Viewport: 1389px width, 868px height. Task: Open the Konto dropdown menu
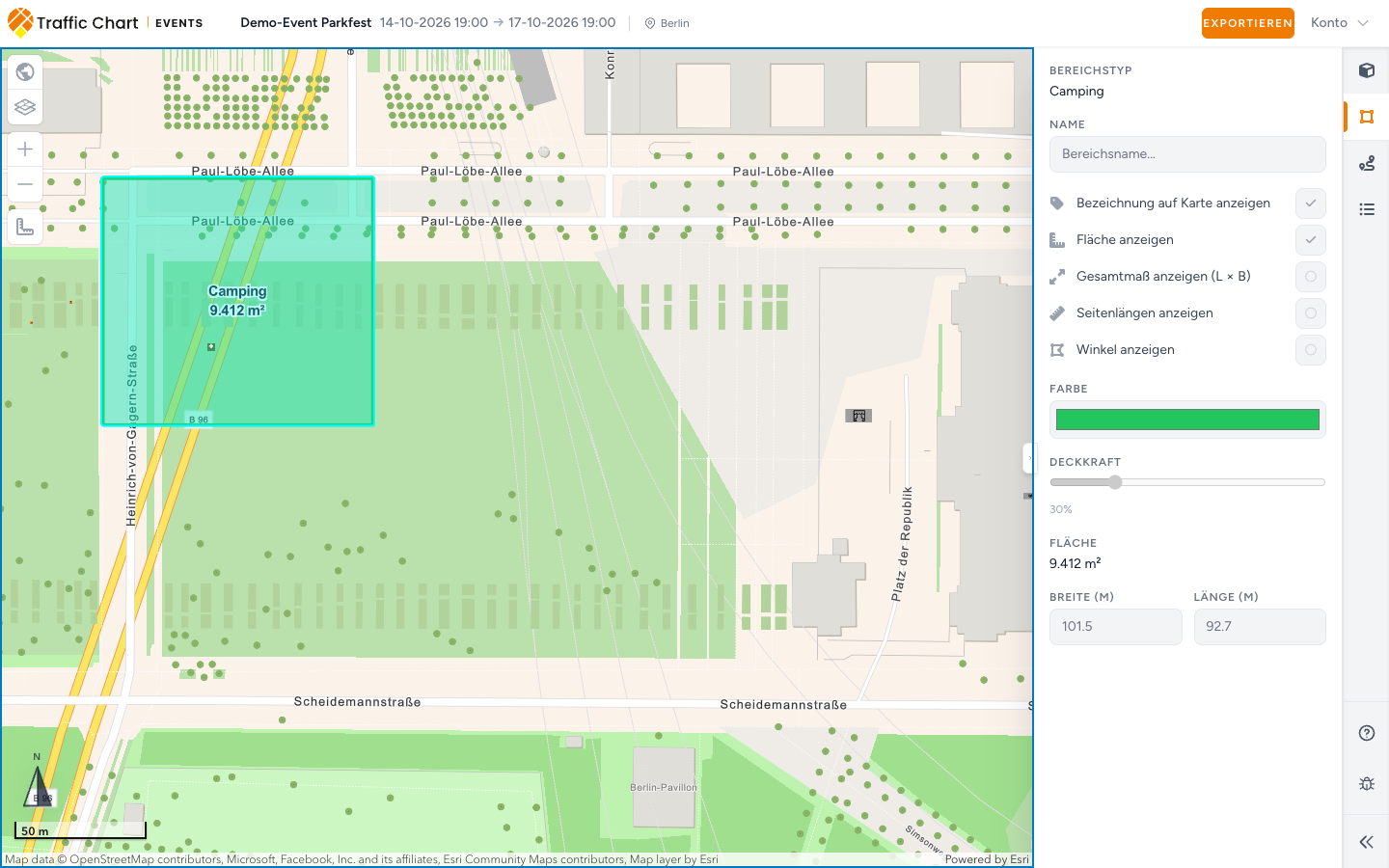1340,23
